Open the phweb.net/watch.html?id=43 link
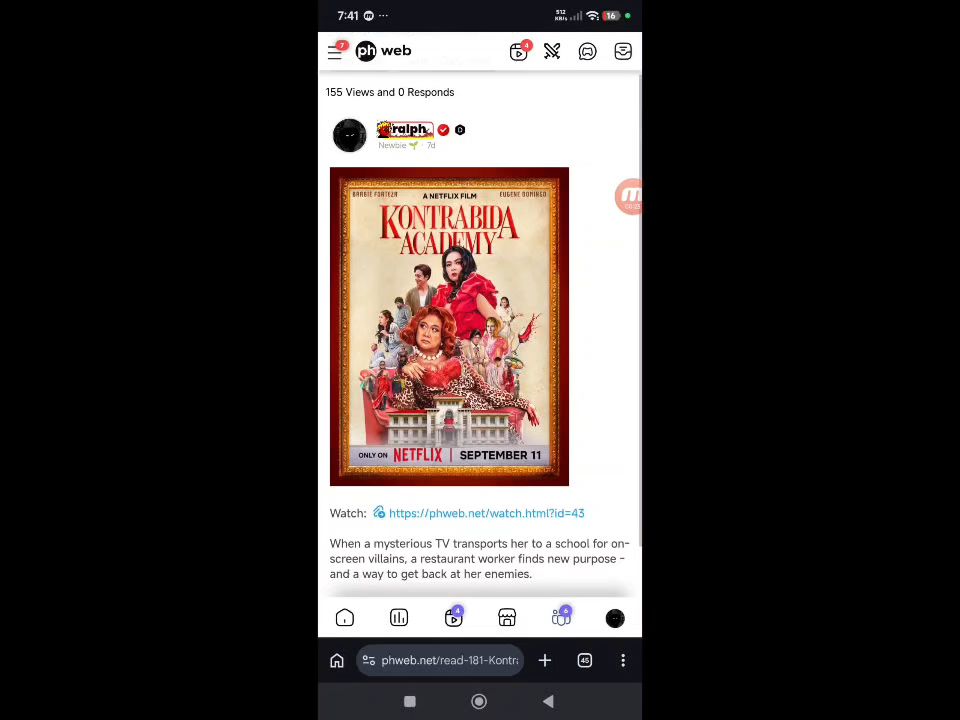Image resolution: width=960 pixels, height=720 pixels. point(486,513)
